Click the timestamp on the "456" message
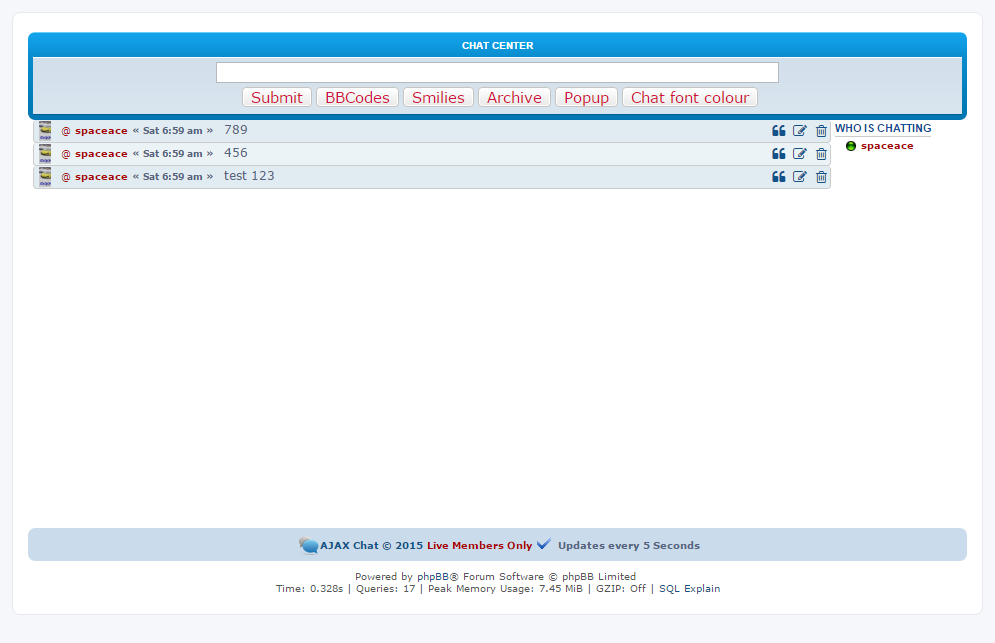Viewport: 995px width, 643px height. pyautogui.click(x=173, y=154)
